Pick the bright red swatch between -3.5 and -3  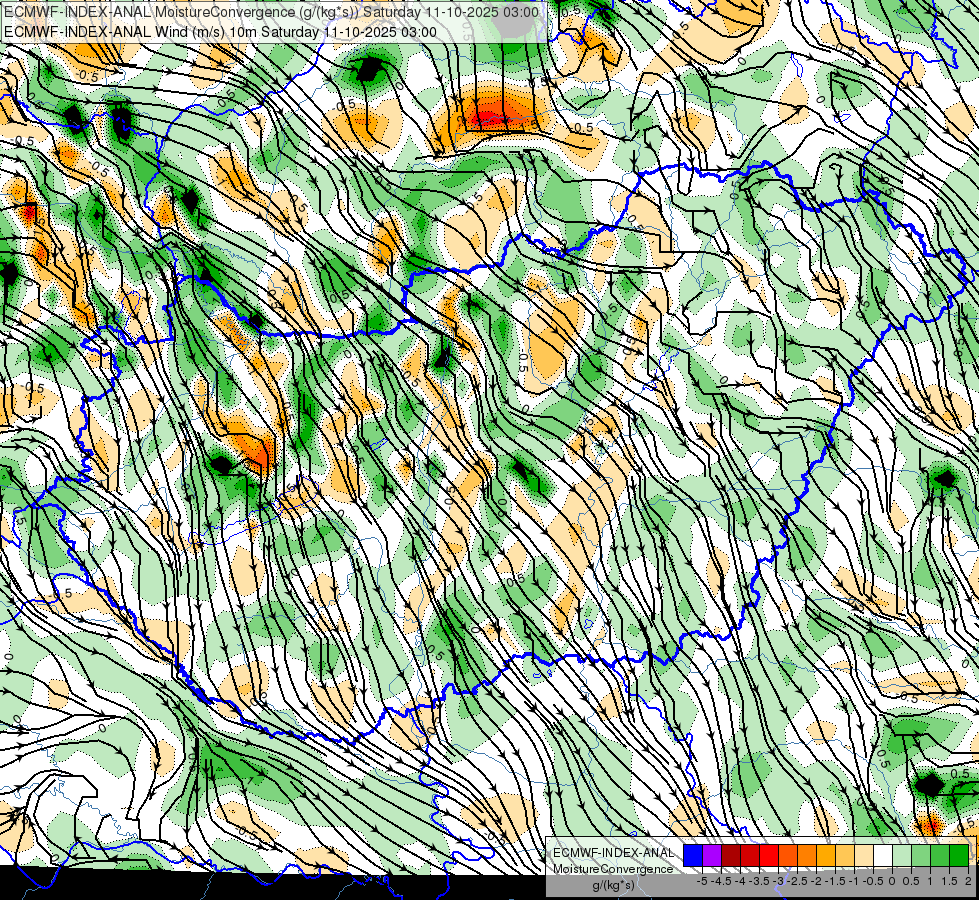(x=769, y=855)
